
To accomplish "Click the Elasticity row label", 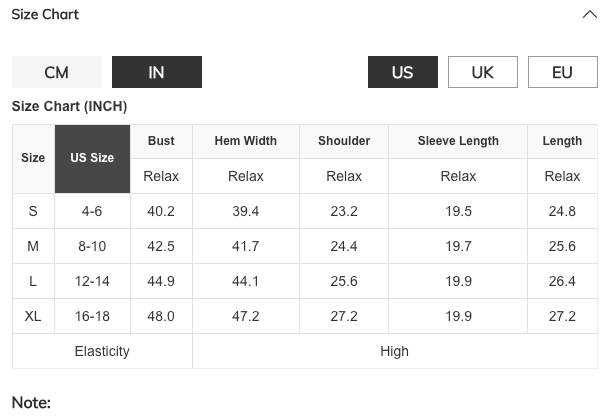I will pyautogui.click(x=102, y=351).
